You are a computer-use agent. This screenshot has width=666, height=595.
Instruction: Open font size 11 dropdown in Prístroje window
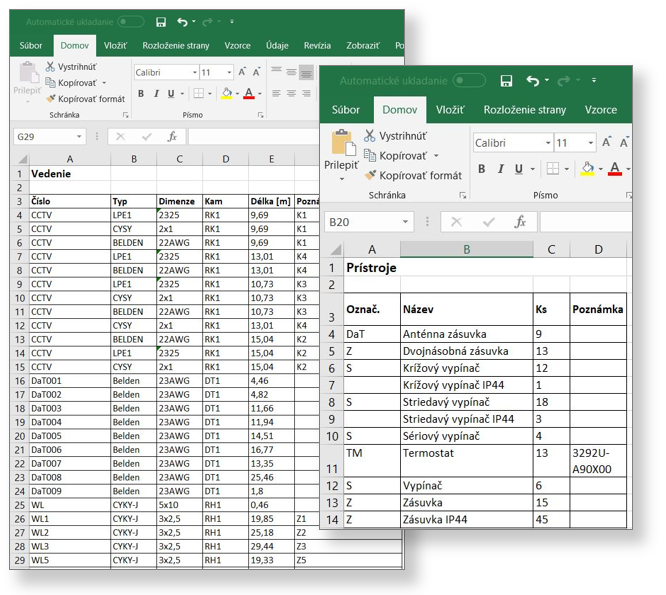pyautogui.click(x=590, y=143)
